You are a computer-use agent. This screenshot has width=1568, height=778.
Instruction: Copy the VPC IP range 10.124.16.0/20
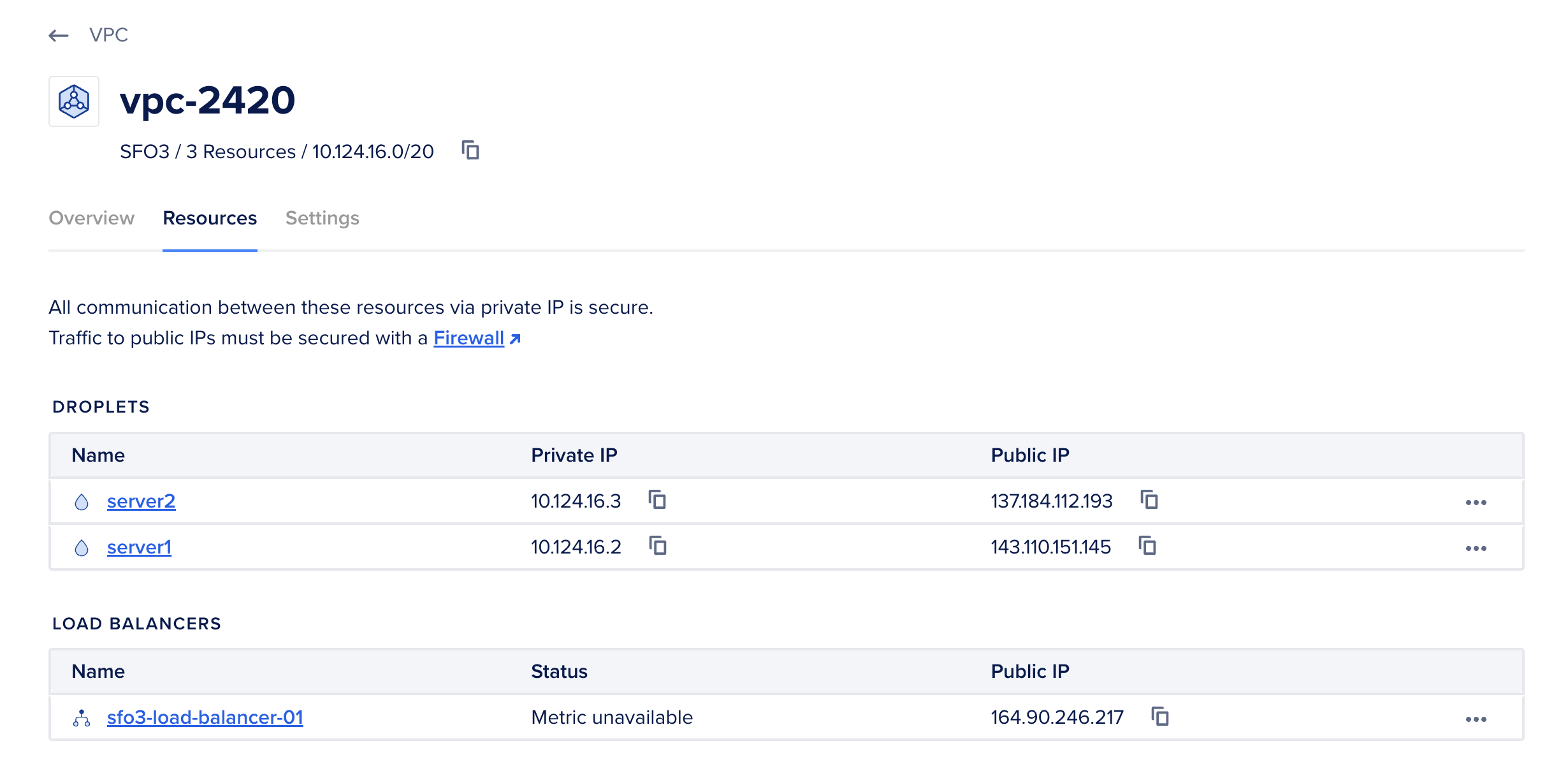tap(470, 150)
